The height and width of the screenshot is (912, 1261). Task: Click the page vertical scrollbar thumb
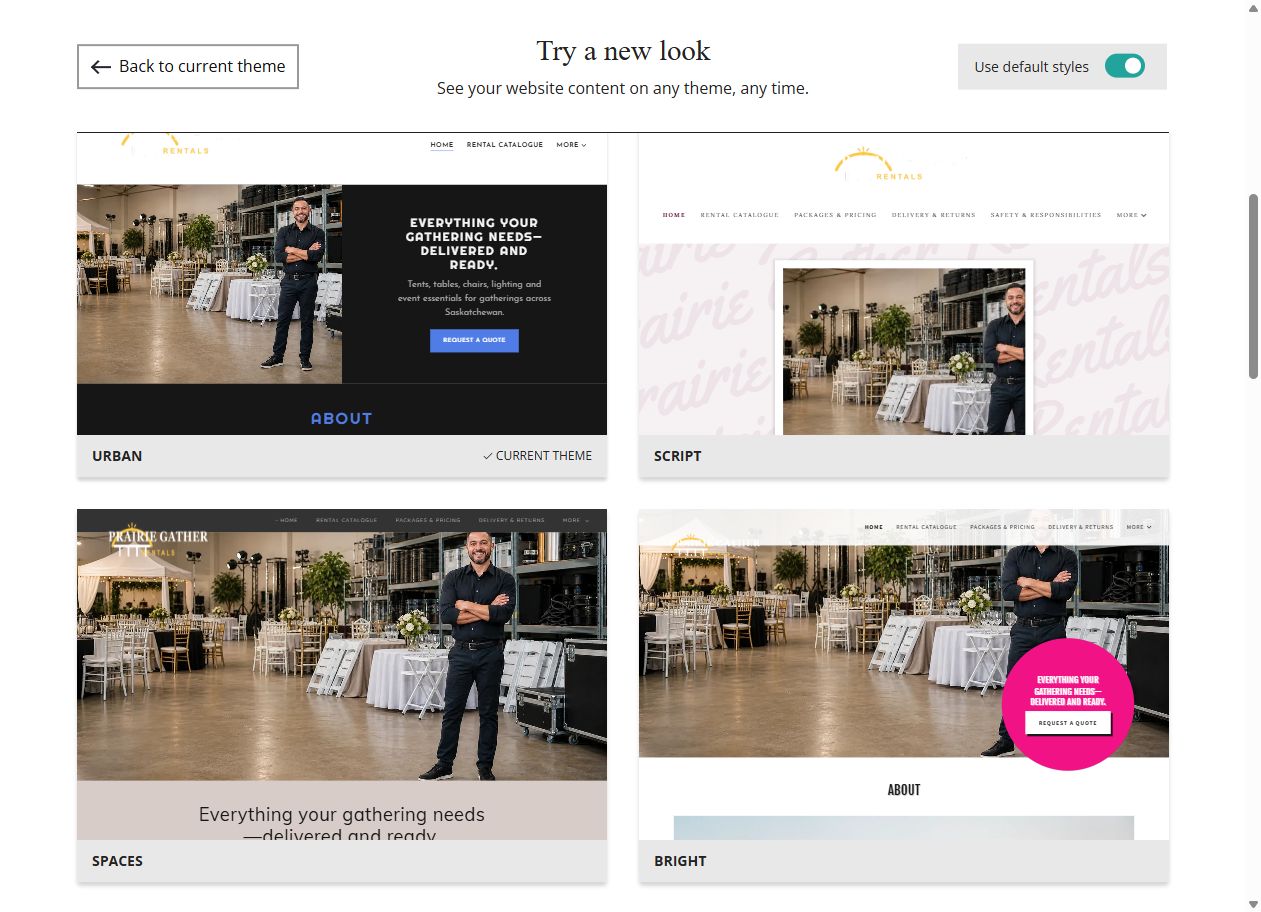pos(1253,286)
